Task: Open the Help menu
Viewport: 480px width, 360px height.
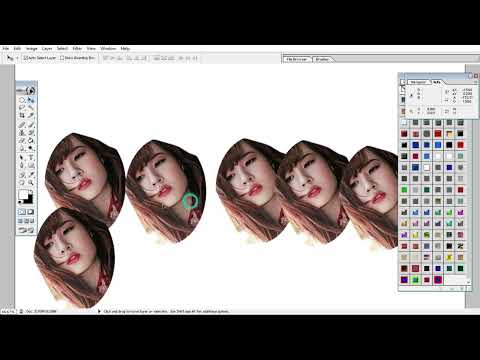Action: click(x=125, y=48)
